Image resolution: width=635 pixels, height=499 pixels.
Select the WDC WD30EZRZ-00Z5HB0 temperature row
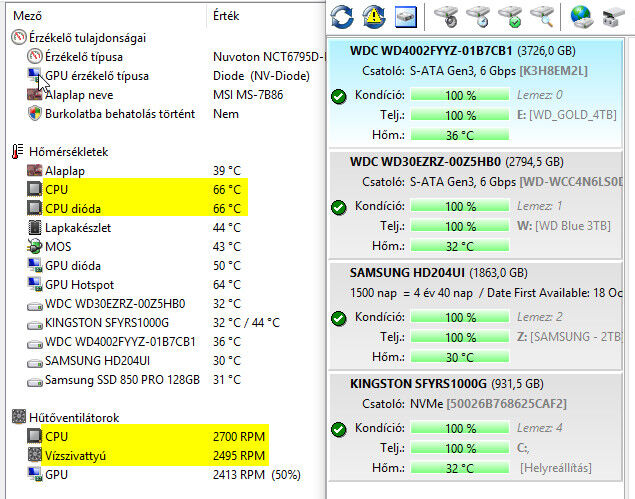134,304
